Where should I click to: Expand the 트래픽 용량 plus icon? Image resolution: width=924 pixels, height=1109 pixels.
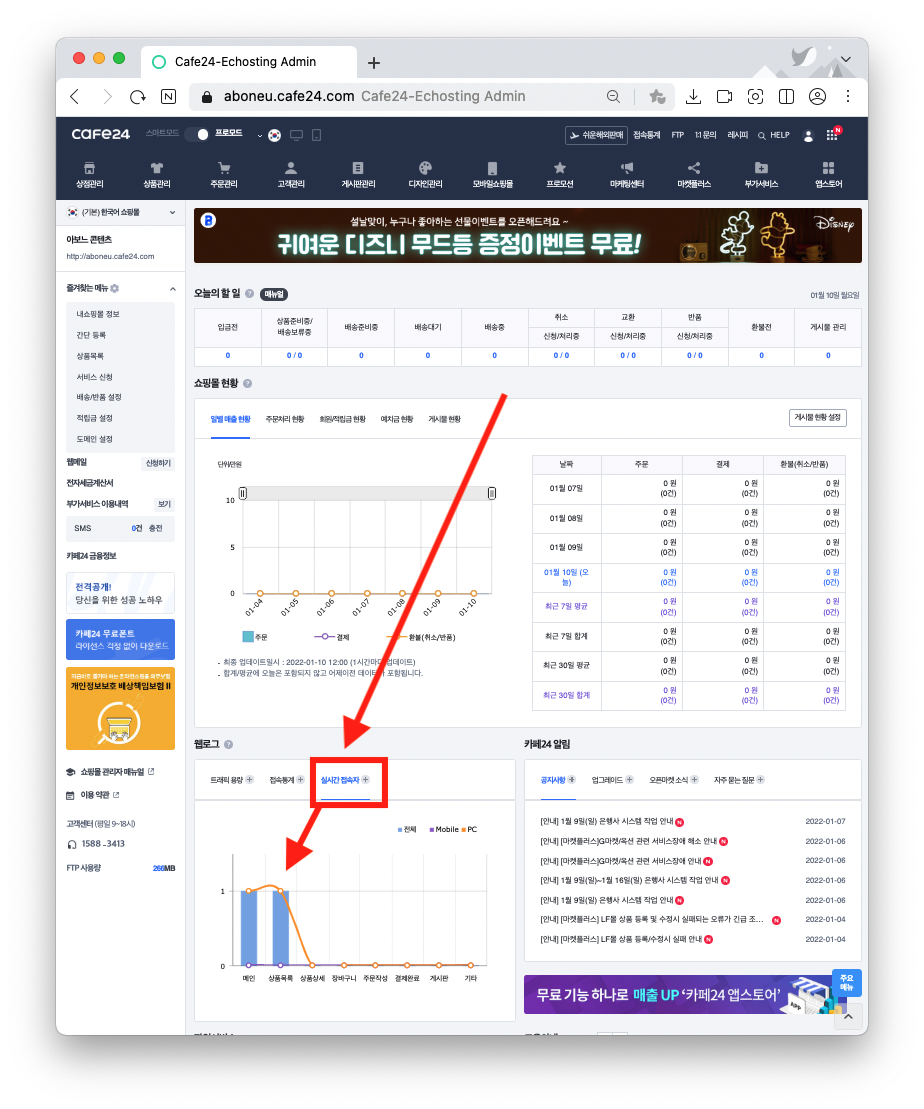(249, 780)
